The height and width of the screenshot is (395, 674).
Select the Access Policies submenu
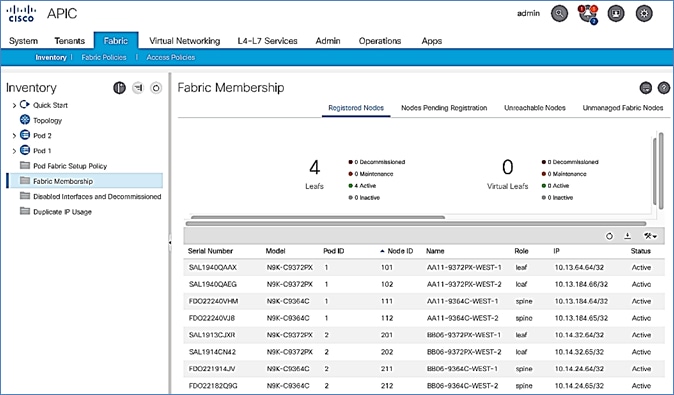pos(171,57)
